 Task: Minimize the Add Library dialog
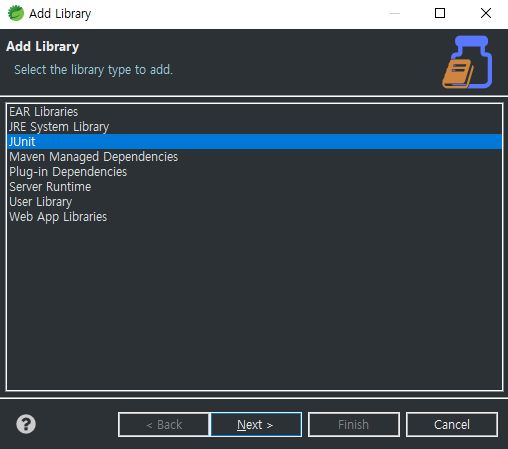(x=395, y=13)
